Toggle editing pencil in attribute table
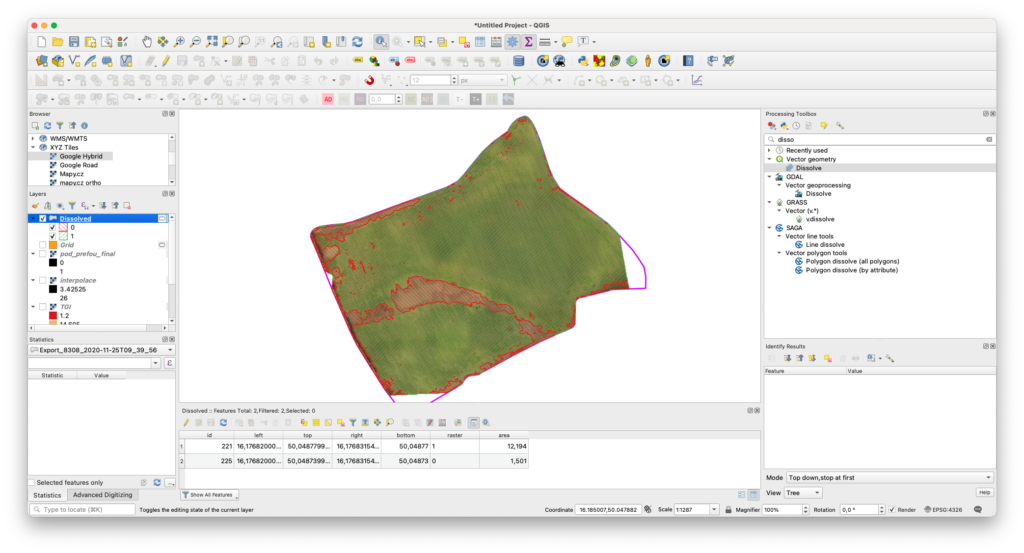This screenshot has width=1024, height=553. (186, 422)
